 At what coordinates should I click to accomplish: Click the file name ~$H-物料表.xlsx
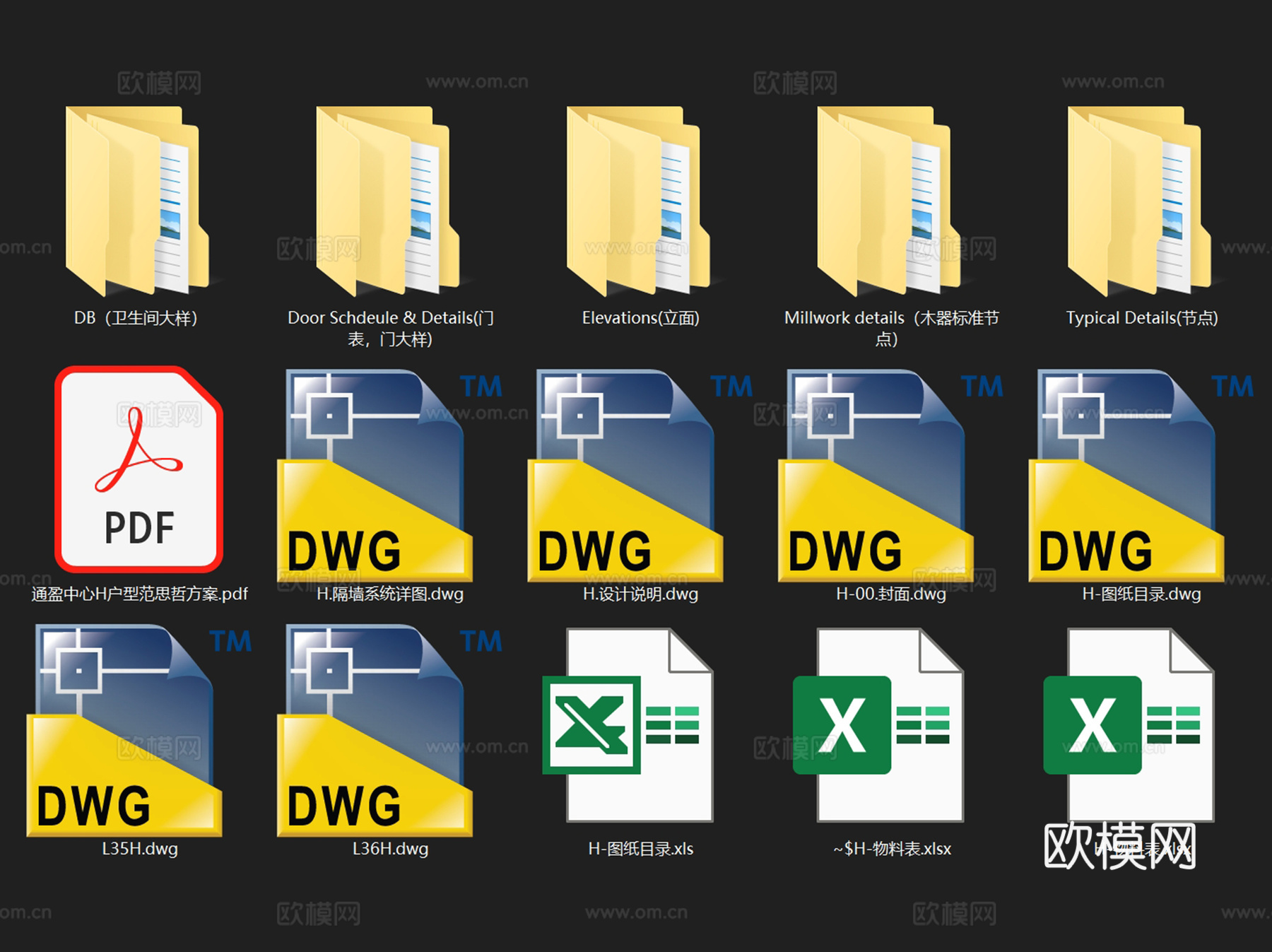point(892,849)
